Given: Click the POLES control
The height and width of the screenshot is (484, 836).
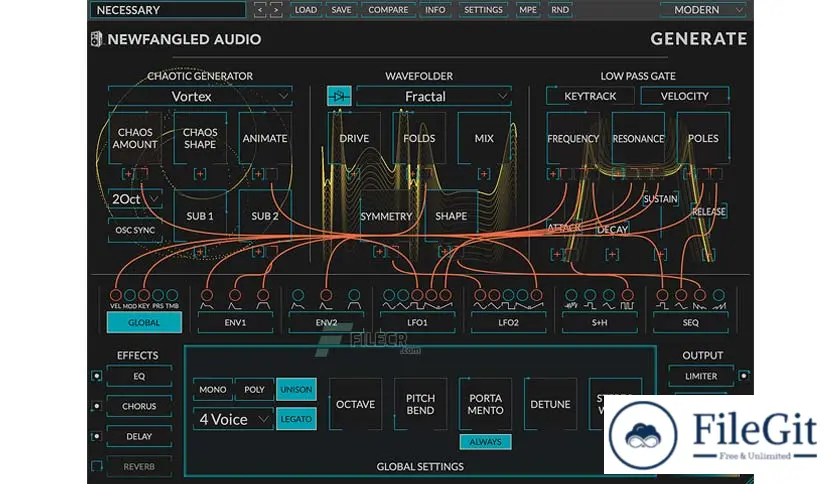Looking at the screenshot, I should click(x=703, y=138).
